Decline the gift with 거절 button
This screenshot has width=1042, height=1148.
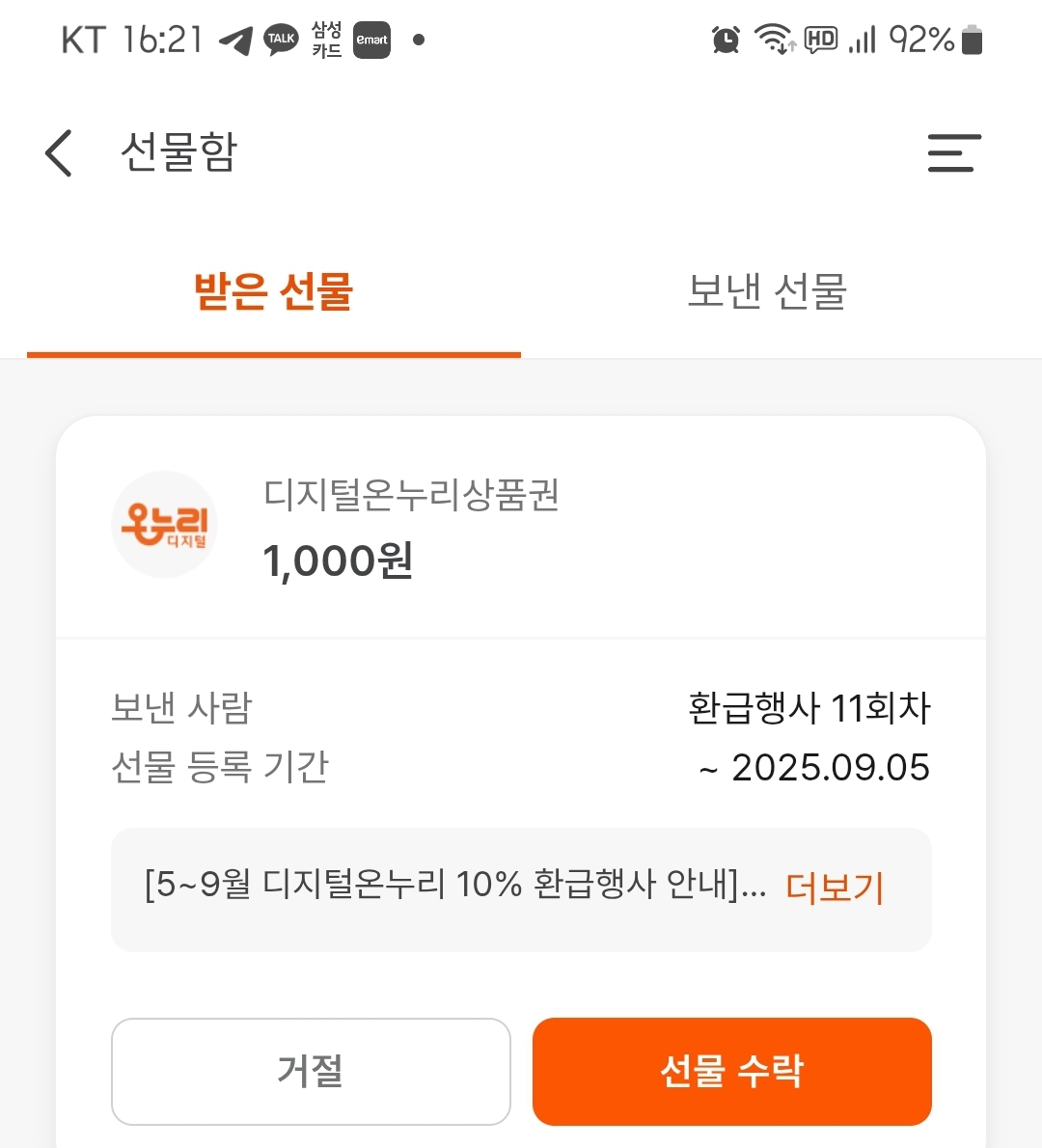311,1071
